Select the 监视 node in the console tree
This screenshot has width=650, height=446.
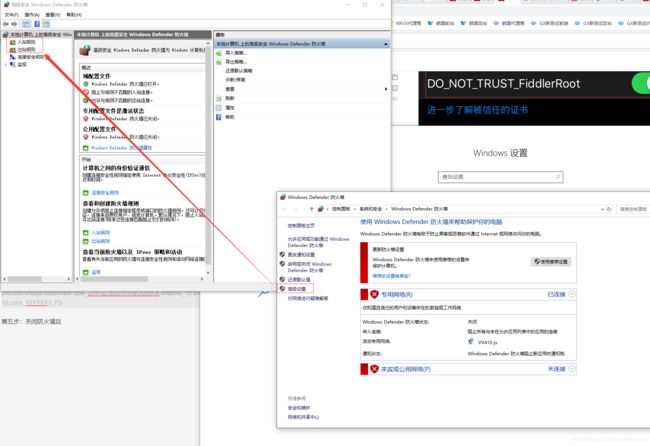[x=22, y=64]
